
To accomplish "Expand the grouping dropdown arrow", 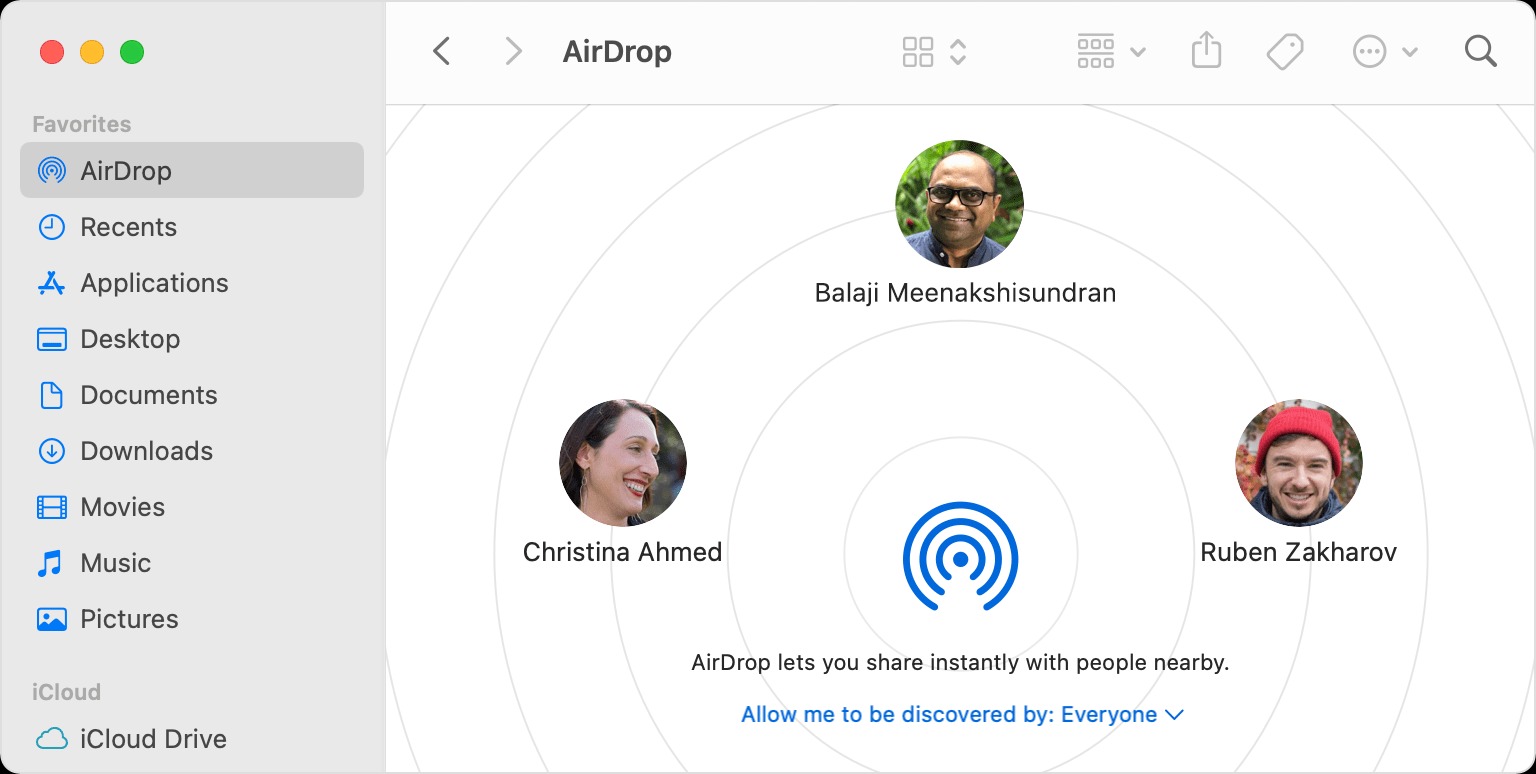I will pos(1138,52).
